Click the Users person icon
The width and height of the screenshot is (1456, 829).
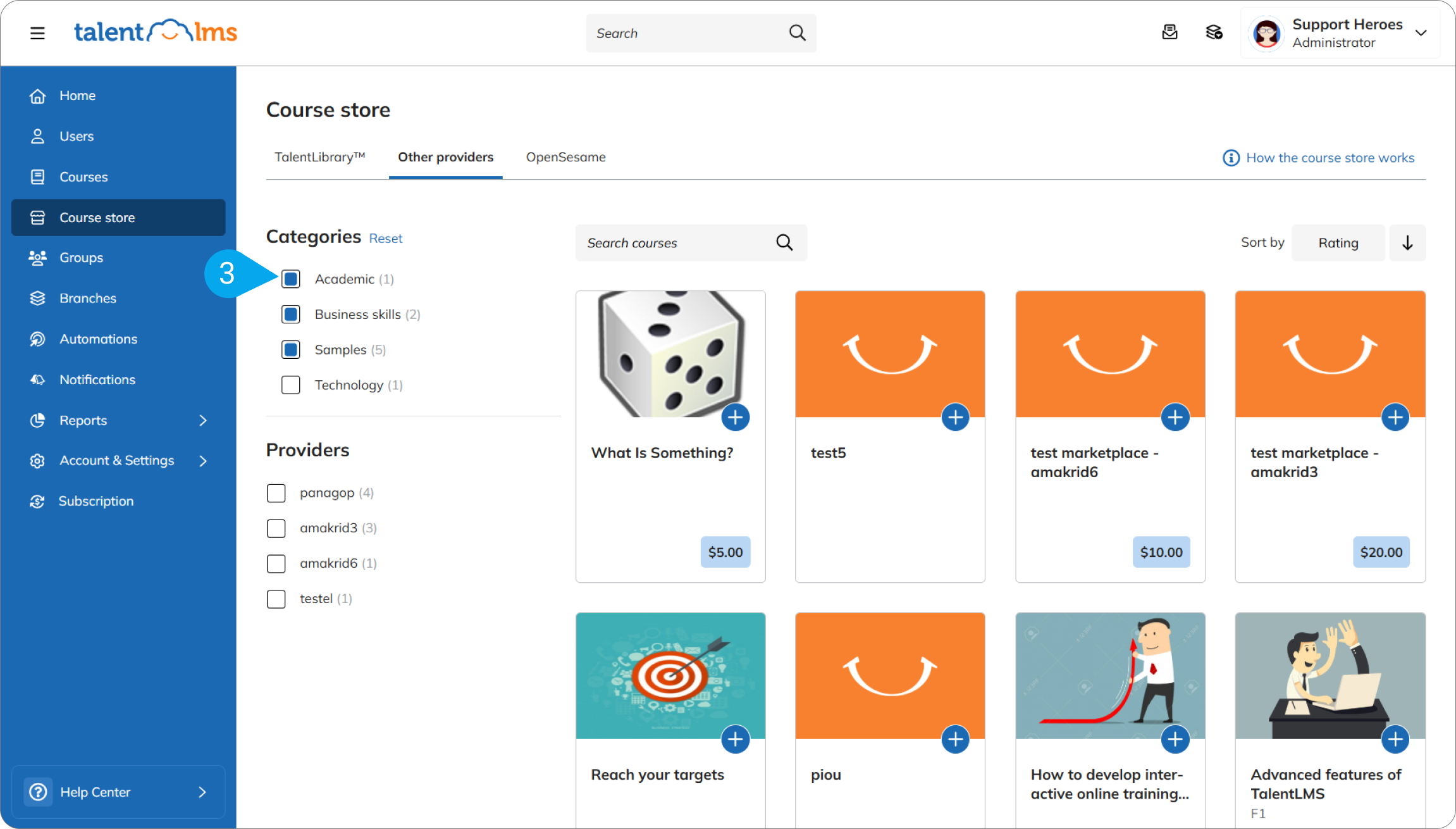(x=37, y=136)
